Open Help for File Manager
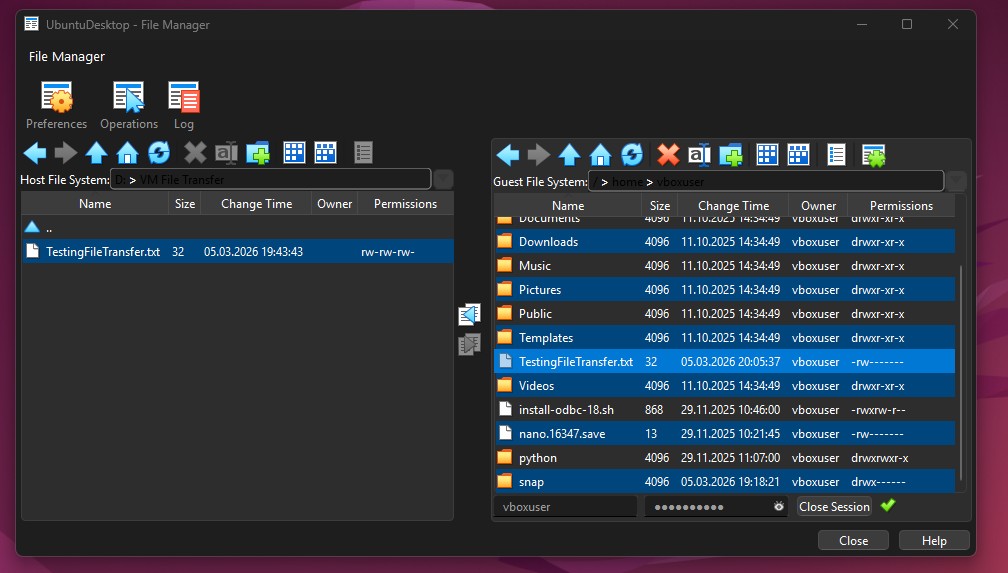1008x573 pixels. pyautogui.click(x=934, y=541)
